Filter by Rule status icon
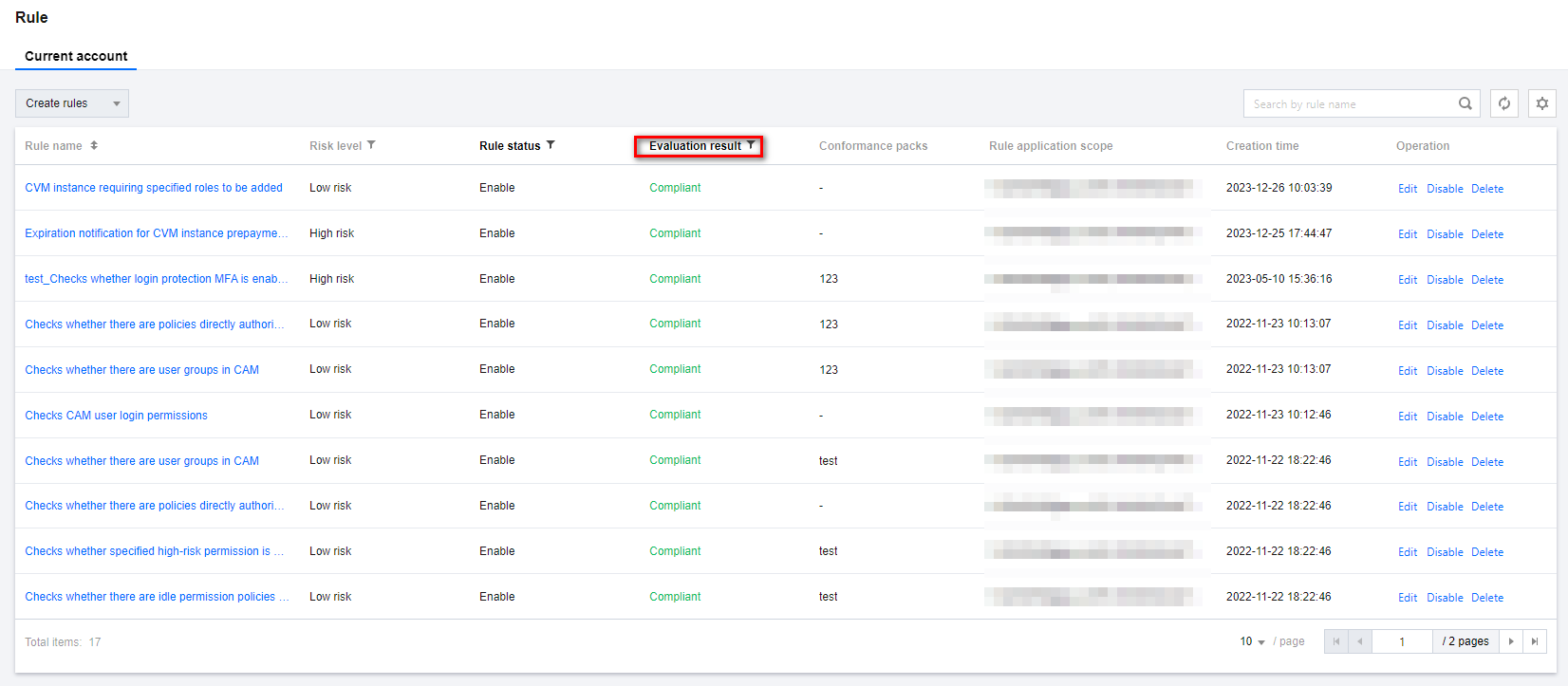The image size is (1568, 686). pos(551,145)
